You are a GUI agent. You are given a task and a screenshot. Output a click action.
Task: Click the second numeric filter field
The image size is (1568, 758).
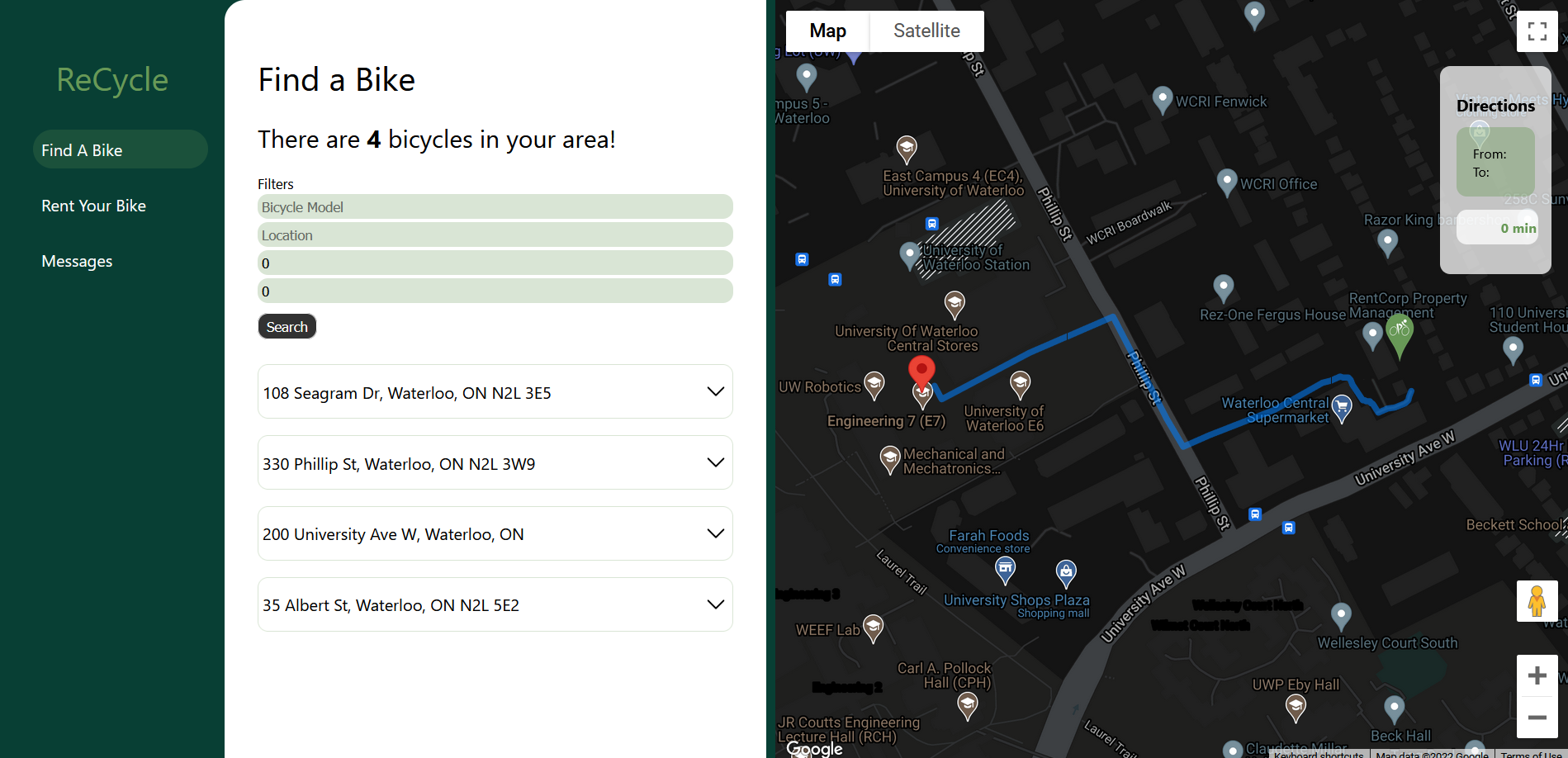[x=495, y=291]
